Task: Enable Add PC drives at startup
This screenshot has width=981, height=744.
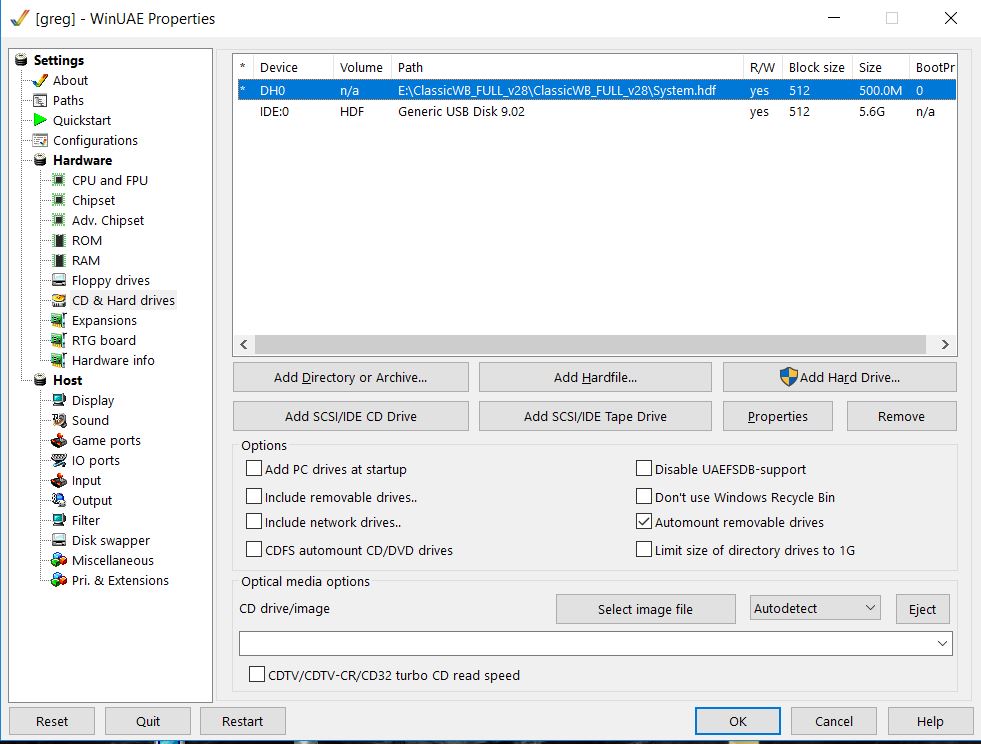Action: tap(254, 469)
